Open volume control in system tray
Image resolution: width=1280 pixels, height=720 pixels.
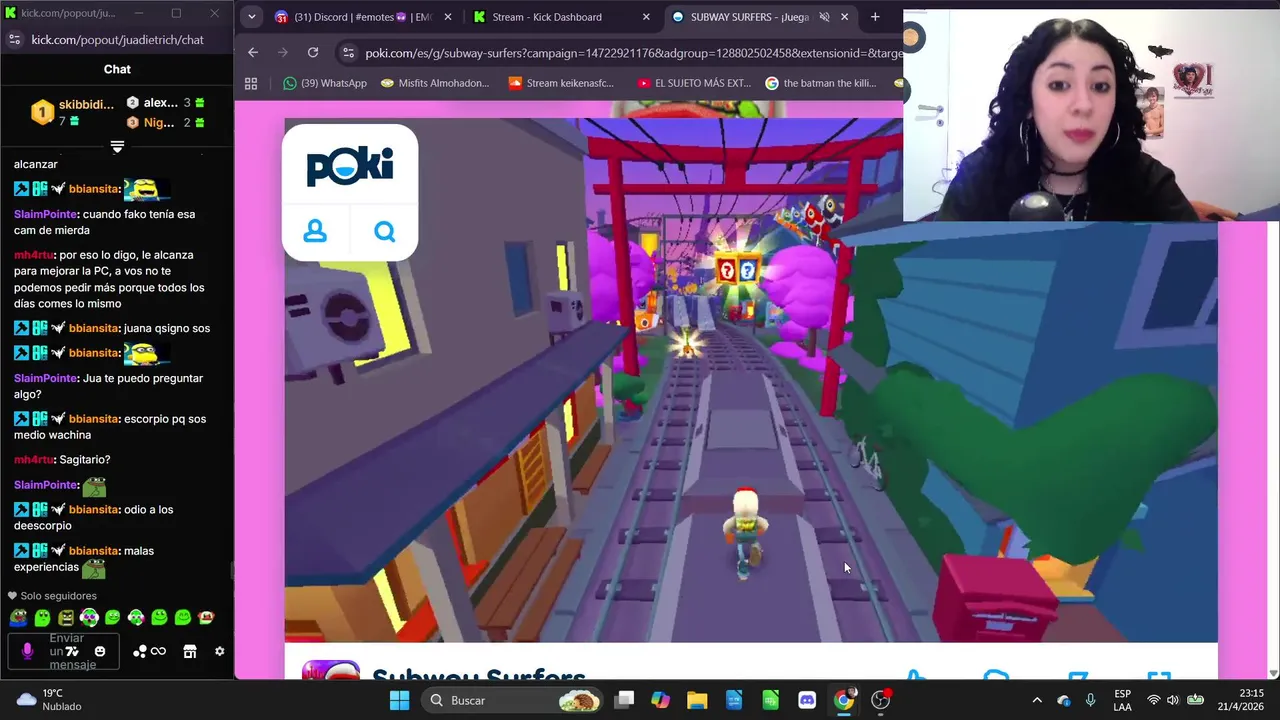coord(1173,700)
